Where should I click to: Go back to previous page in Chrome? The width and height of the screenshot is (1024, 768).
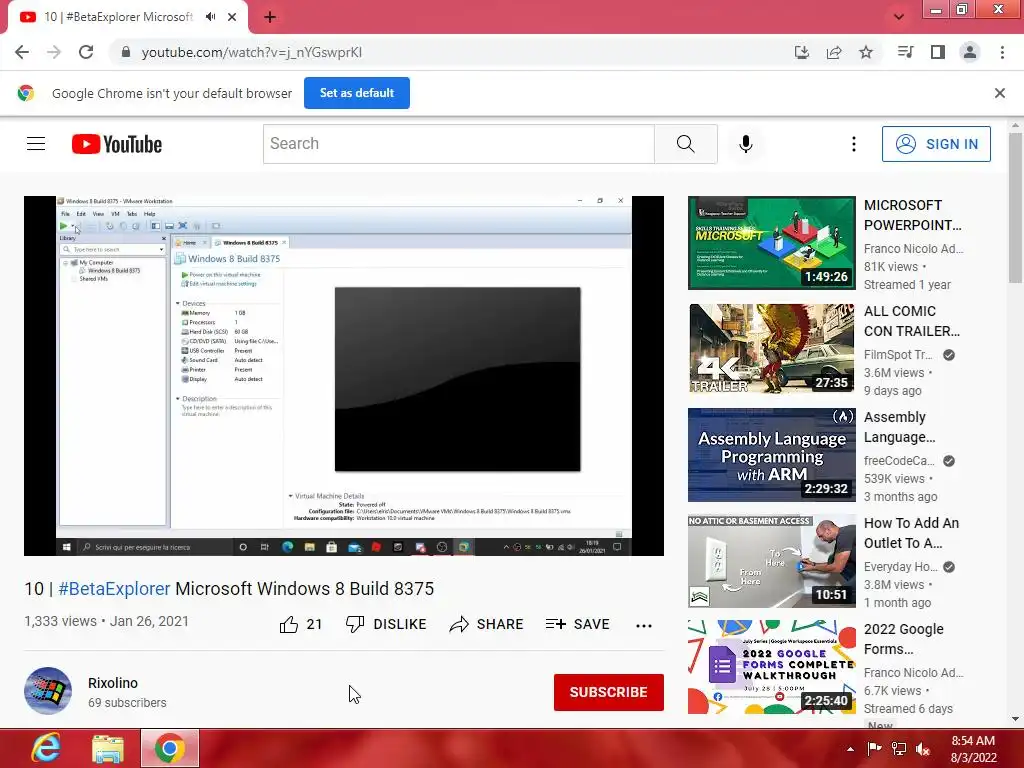[22, 52]
